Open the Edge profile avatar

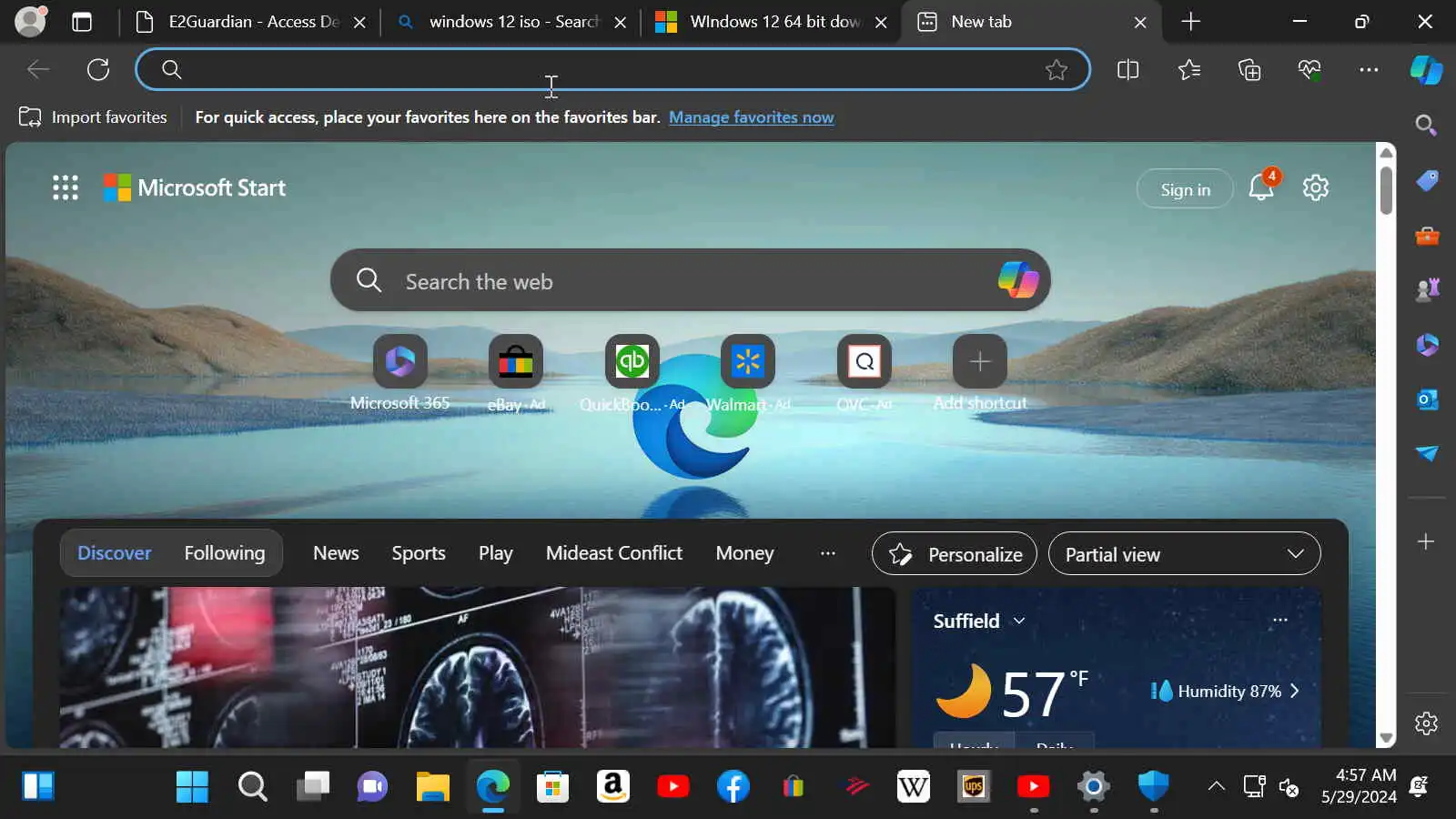point(30,22)
